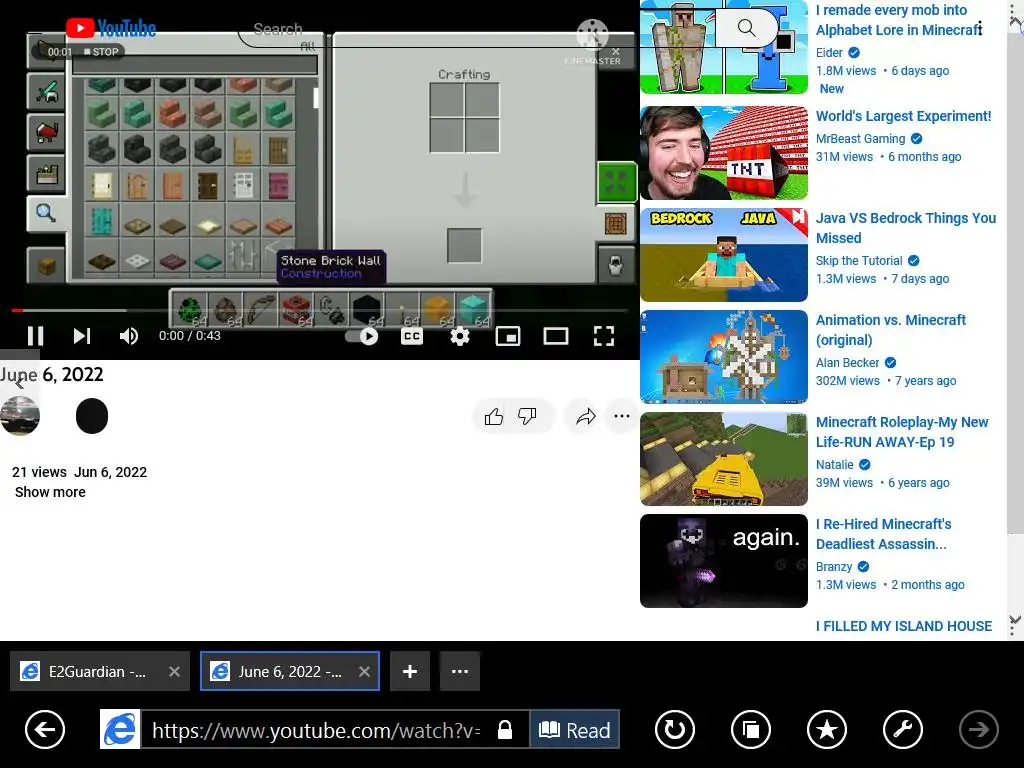
Task: Click Internet Explorer site icon in address bar
Action: [x=120, y=729]
